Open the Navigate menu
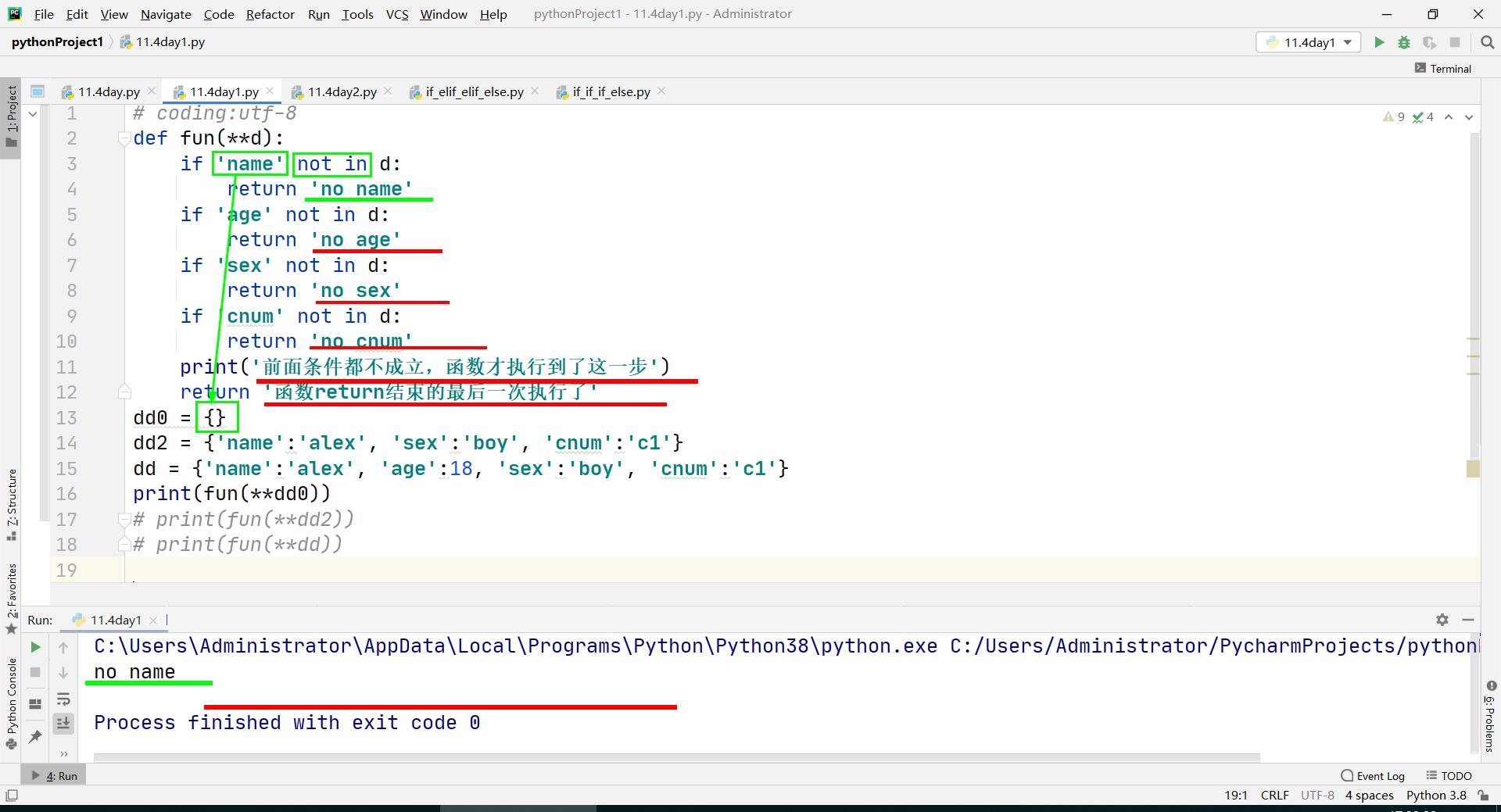 [x=166, y=14]
